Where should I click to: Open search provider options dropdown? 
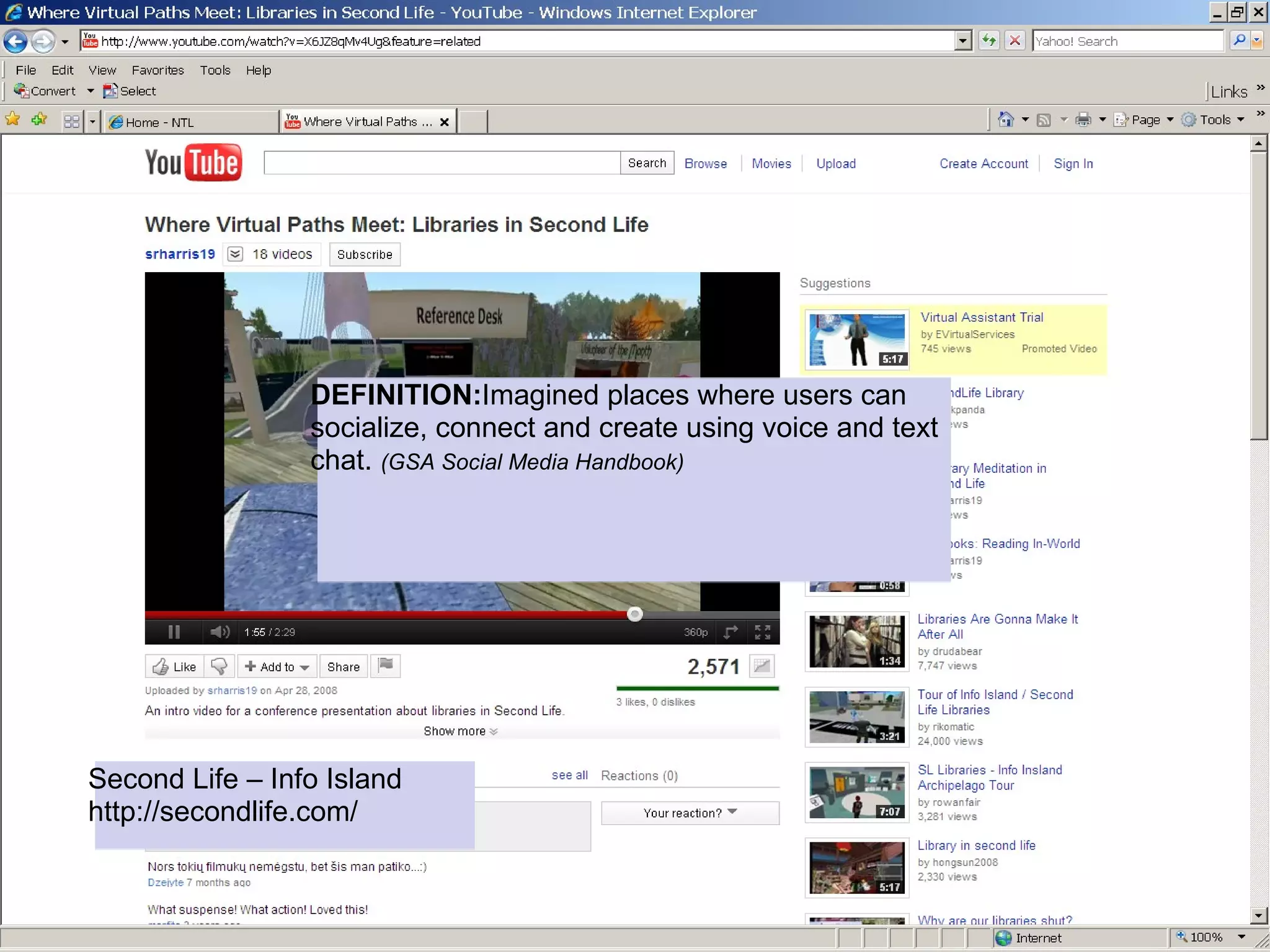point(1257,41)
